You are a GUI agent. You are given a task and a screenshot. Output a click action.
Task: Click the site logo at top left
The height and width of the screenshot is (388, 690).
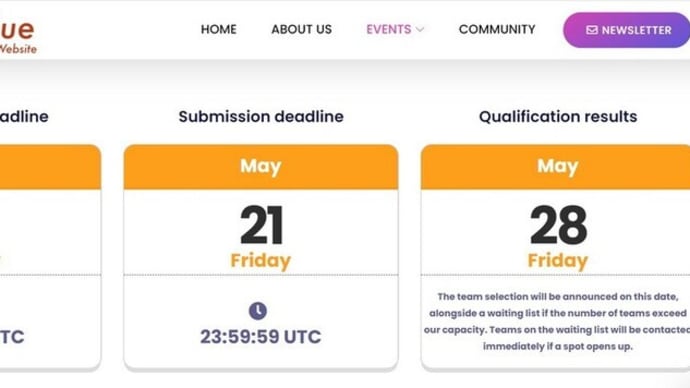click(x=18, y=37)
